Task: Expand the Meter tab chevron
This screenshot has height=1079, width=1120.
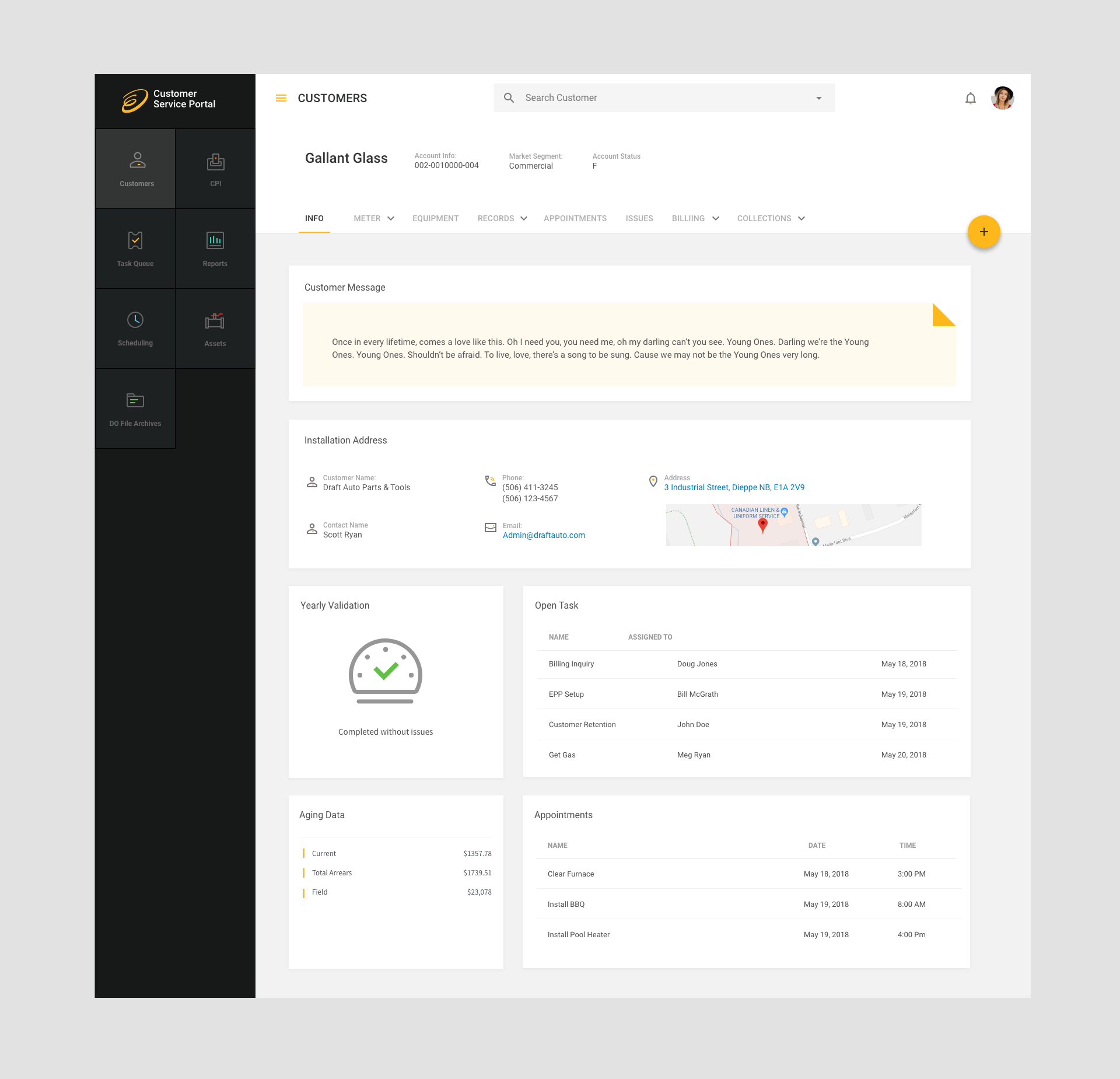Action: point(391,218)
